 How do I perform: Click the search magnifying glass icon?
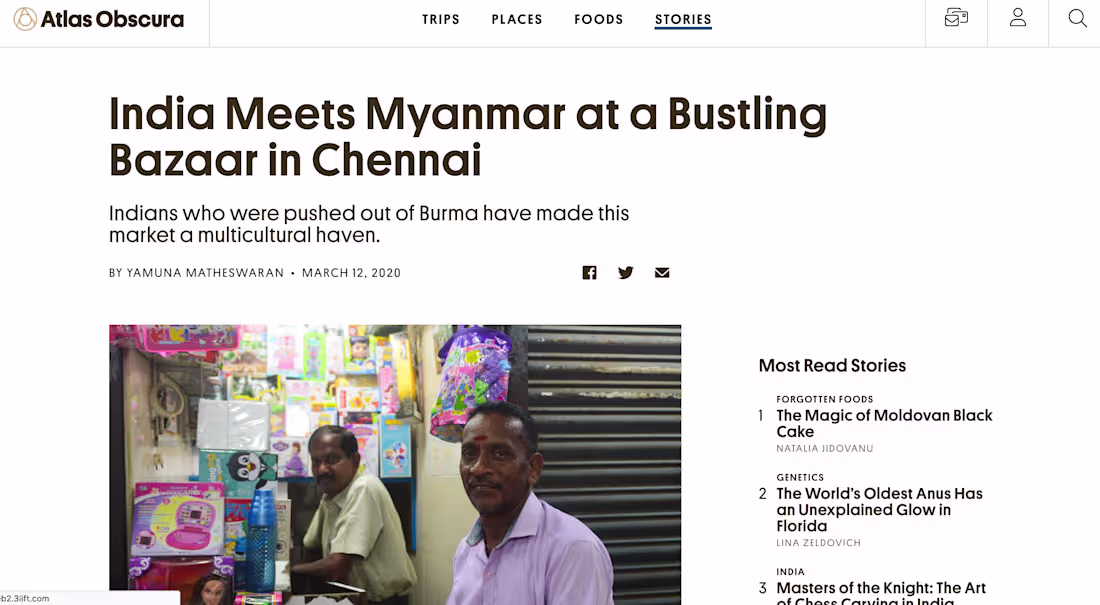[1077, 18]
